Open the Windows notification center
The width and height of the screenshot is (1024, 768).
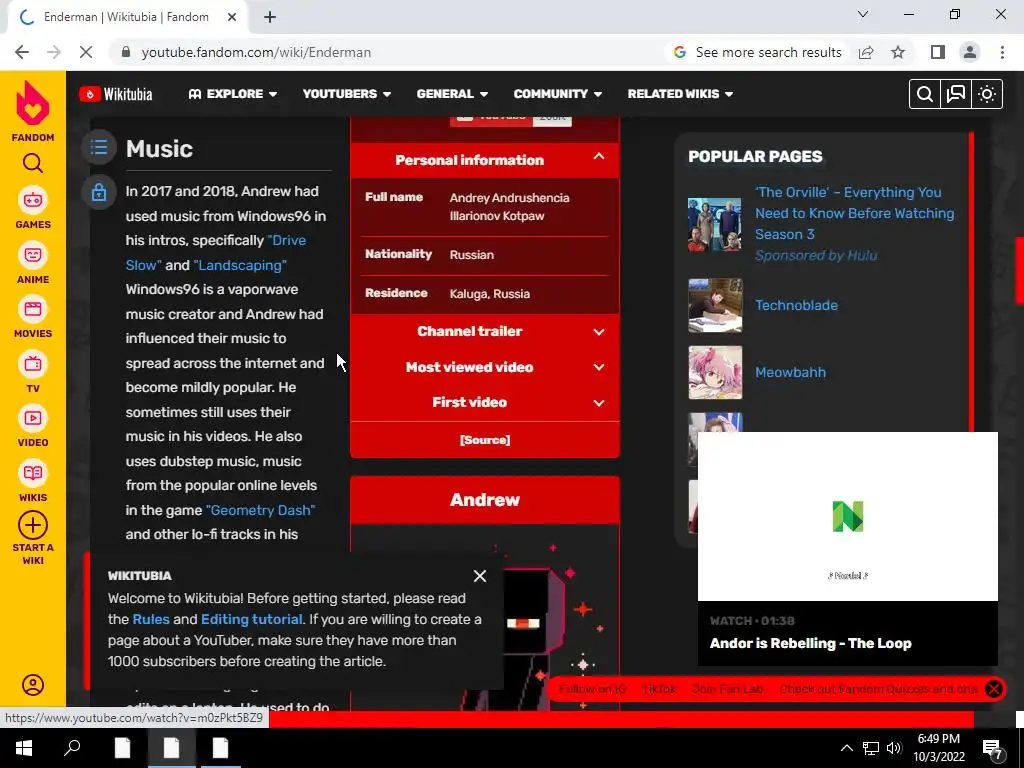click(x=993, y=748)
